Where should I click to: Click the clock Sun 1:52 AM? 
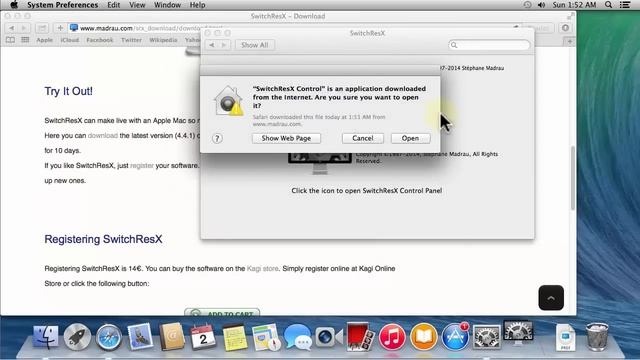pyautogui.click(x=574, y=5)
